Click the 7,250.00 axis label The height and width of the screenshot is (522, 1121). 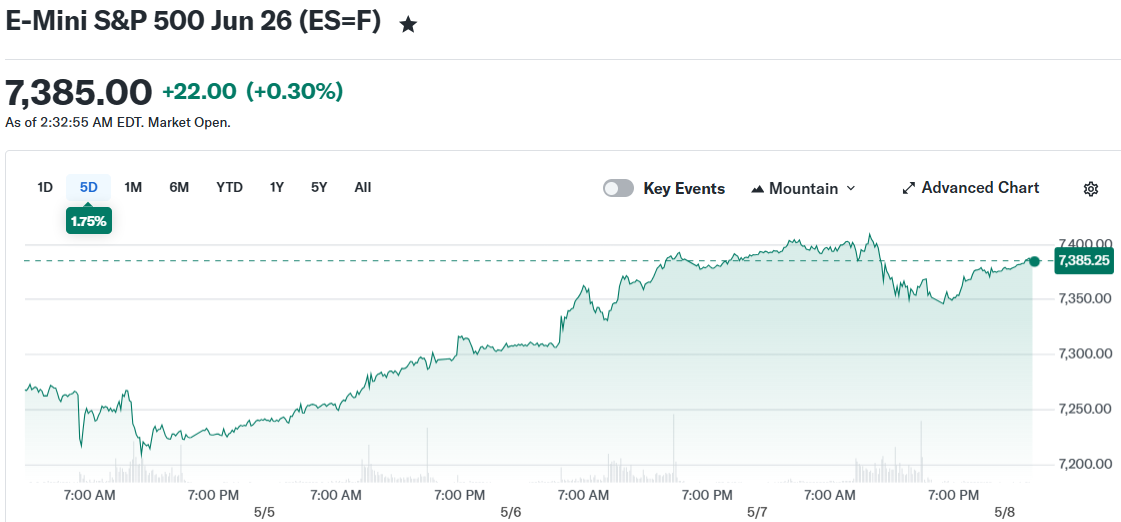(x=1085, y=409)
